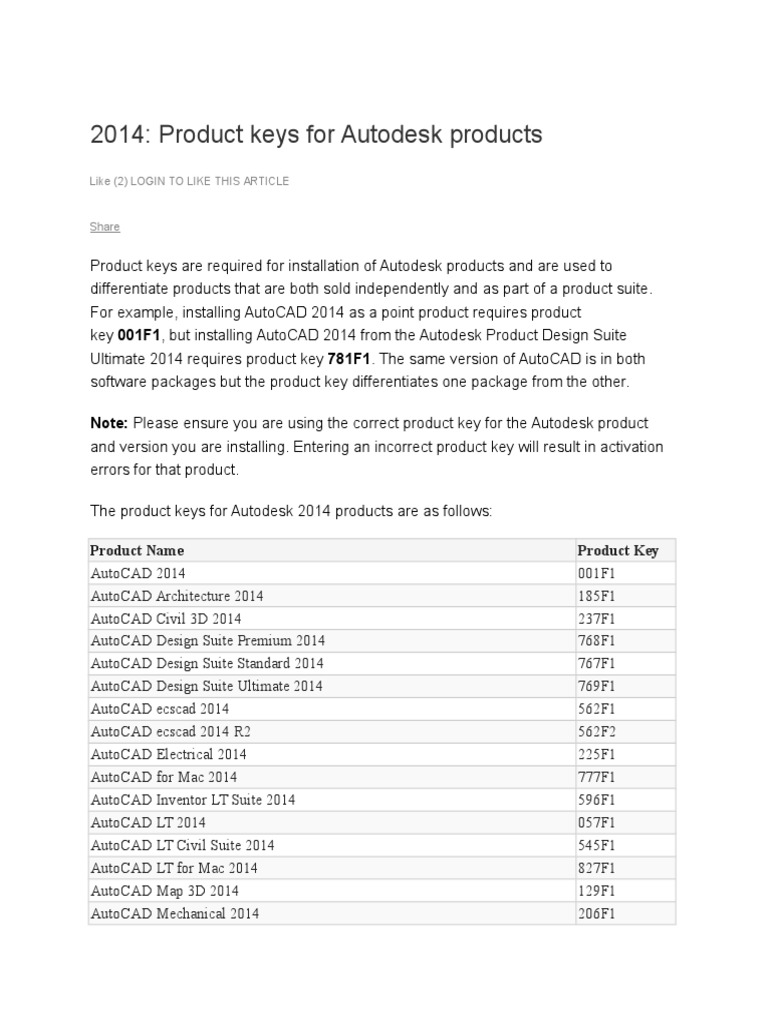Click the Share link
The image size is (768, 1024).
pos(105,227)
